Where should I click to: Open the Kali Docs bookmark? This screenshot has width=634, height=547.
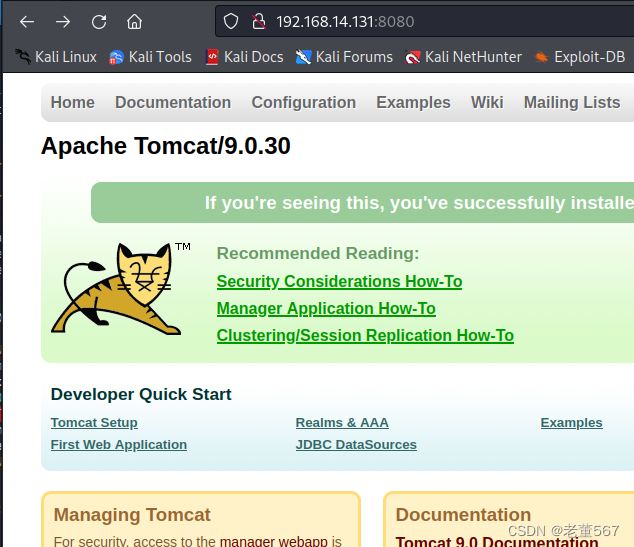tap(244, 57)
